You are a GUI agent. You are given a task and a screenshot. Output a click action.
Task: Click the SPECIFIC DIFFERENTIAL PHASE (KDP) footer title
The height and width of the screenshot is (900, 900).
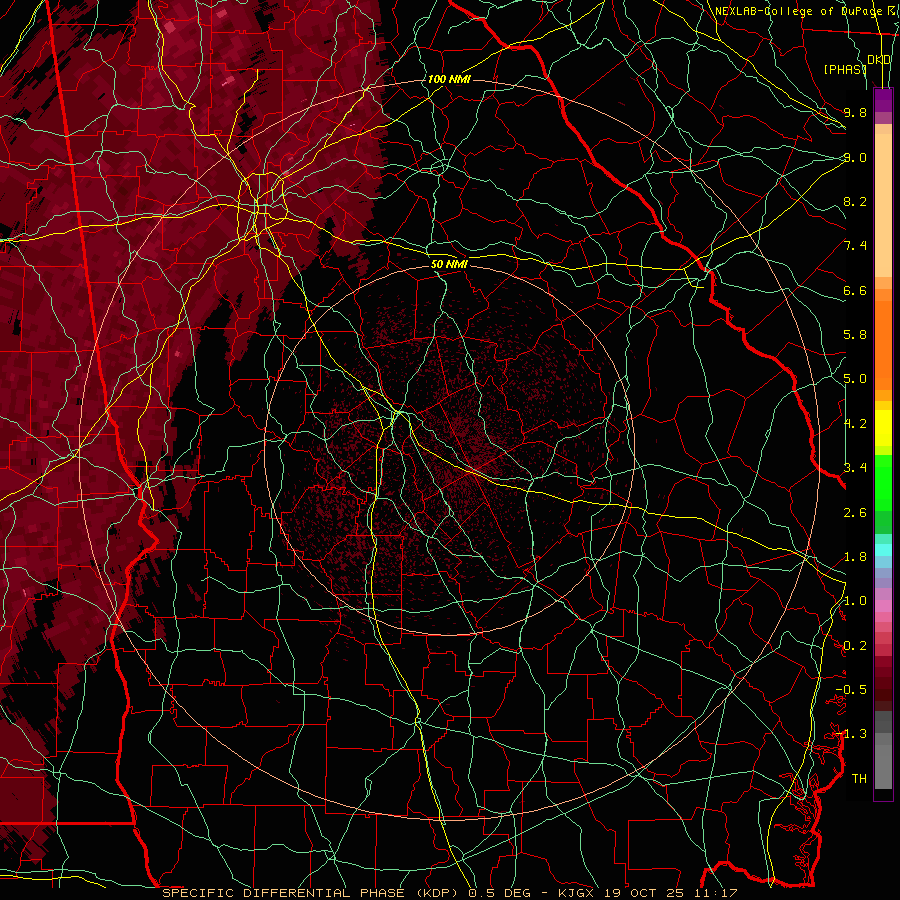313,893
